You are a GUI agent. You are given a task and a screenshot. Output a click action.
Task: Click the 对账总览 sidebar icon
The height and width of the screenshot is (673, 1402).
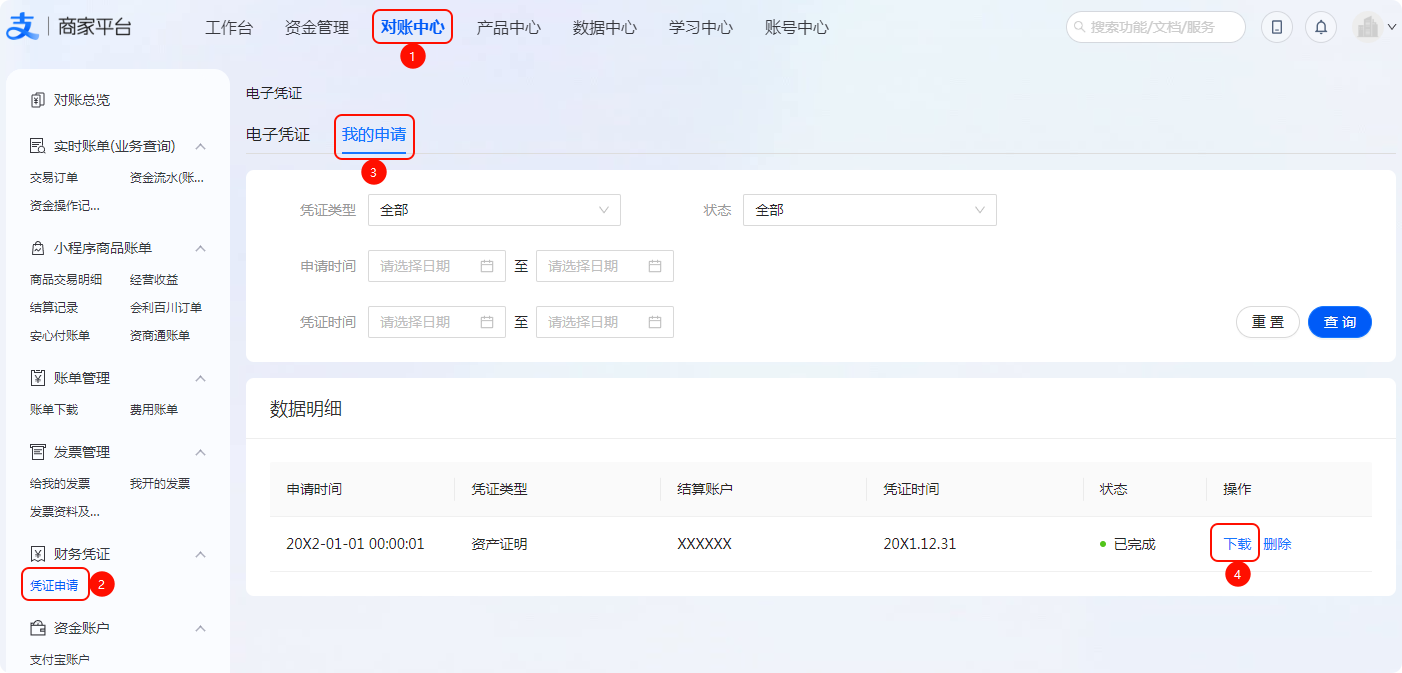click(x=38, y=100)
